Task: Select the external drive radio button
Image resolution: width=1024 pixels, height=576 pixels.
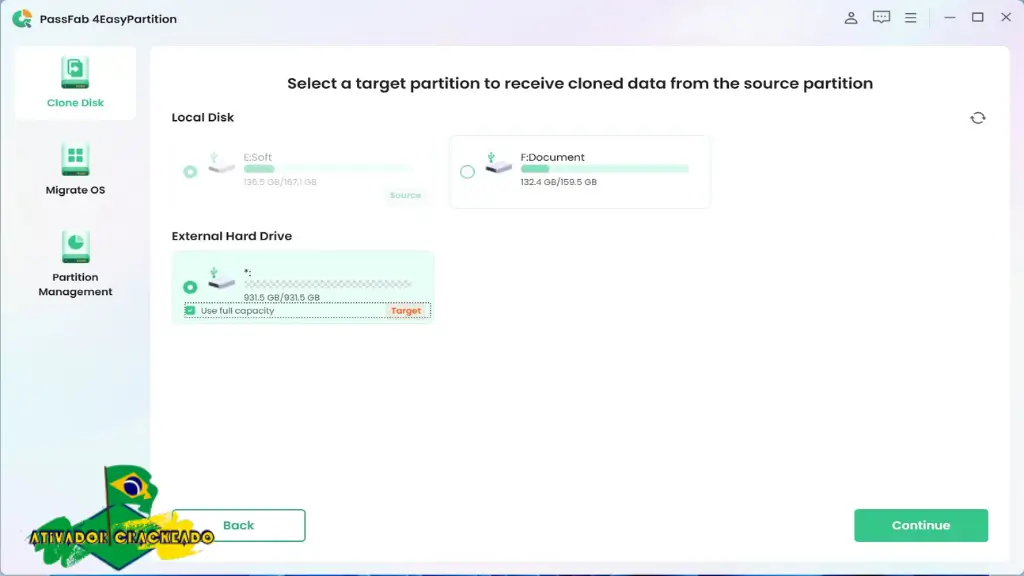Action: [190, 287]
